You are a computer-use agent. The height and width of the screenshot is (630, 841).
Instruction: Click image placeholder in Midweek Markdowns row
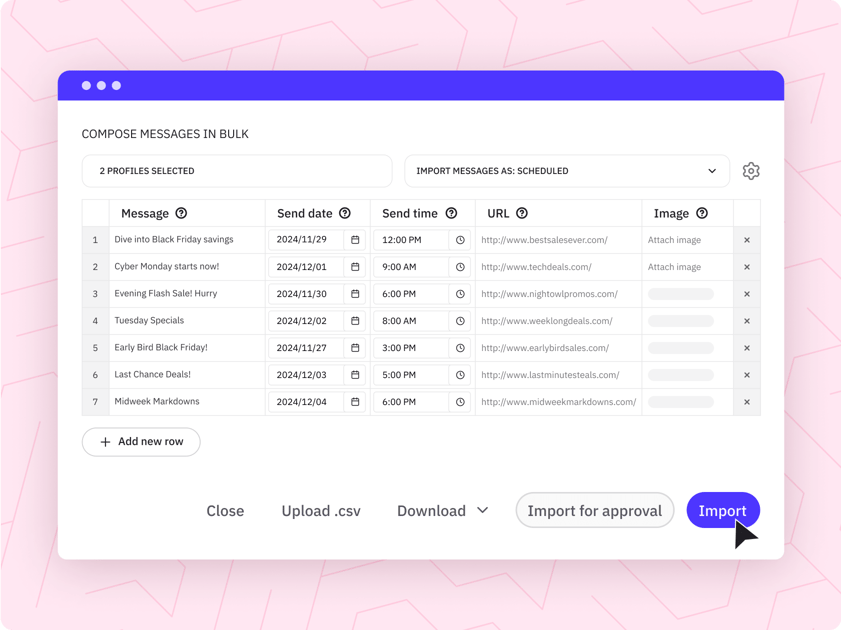pos(681,402)
